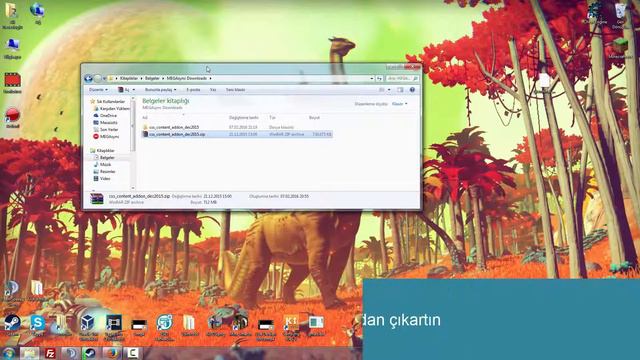Open the recent locations arrow beside the forward button
The width and height of the screenshot is (640, 360).
(x=104, y=78)
